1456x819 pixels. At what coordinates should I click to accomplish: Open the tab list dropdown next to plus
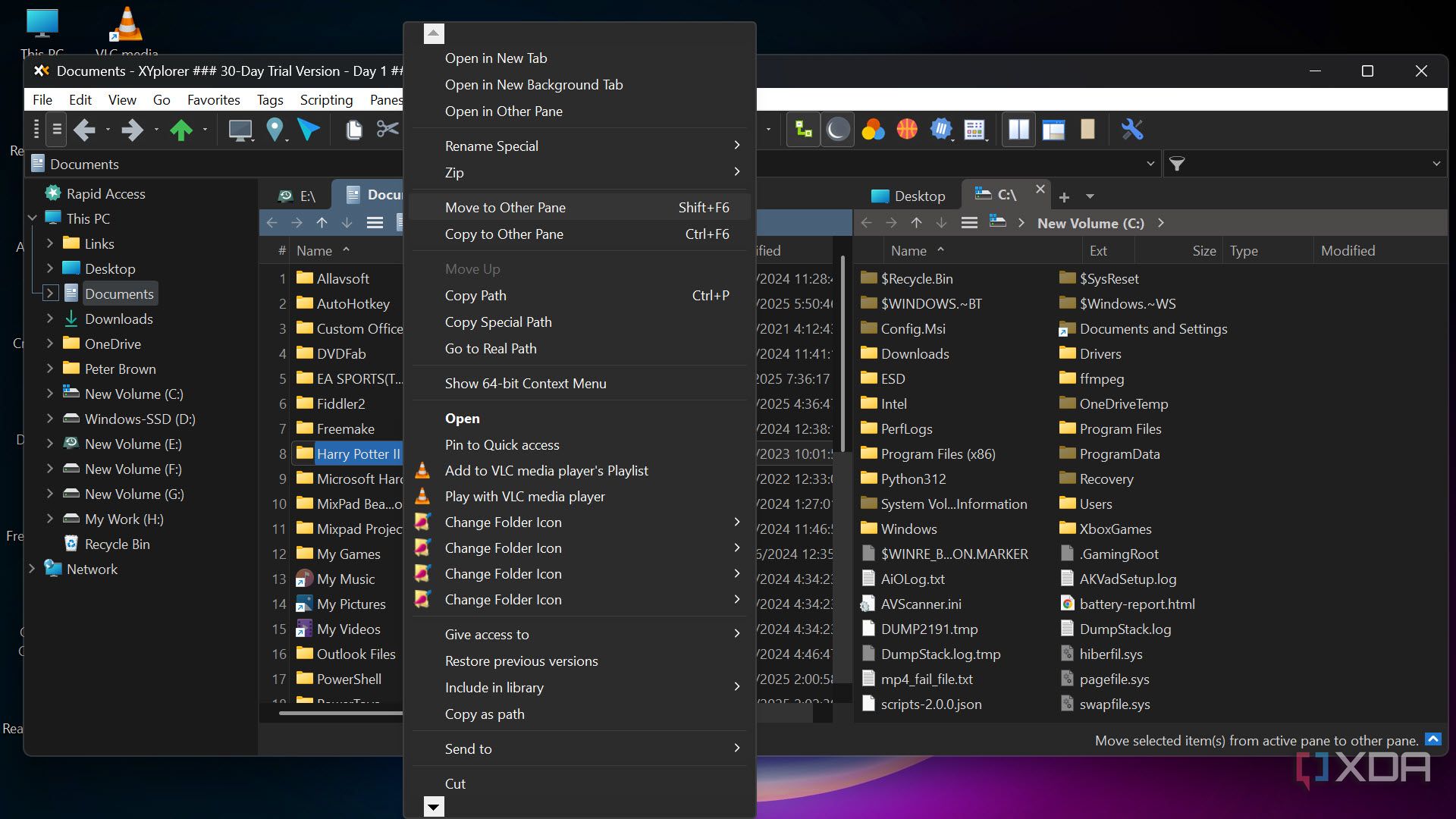pyautogui.click(x=1090, y=196)
